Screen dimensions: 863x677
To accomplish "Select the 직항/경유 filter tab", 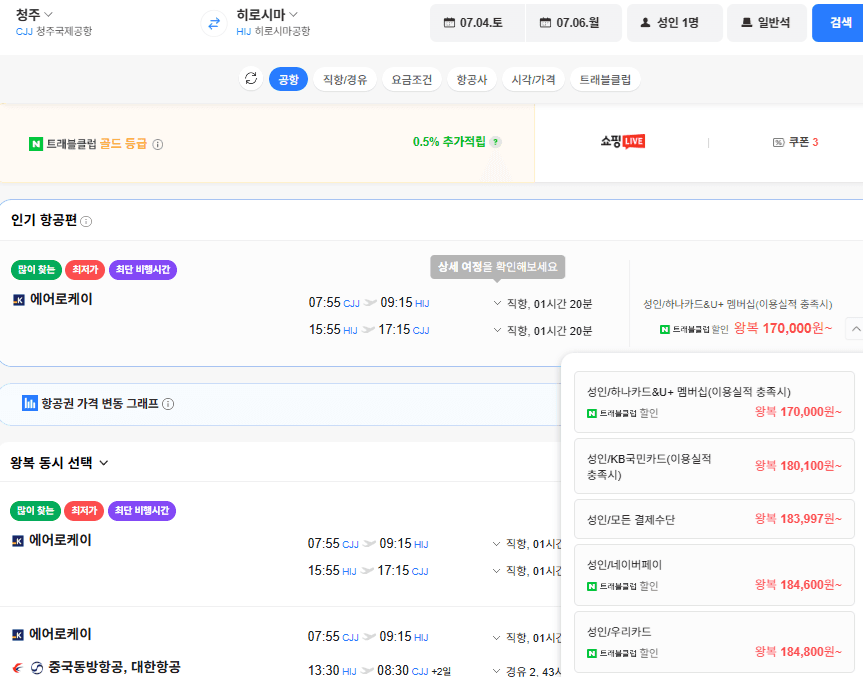I will click(345, 79).
